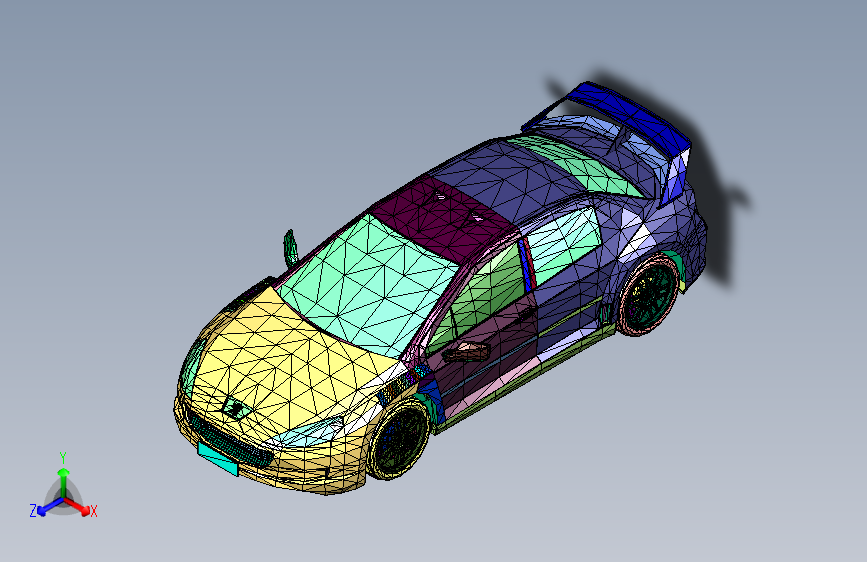Click the blue Z axis of the triad
Viewport: 867px width, 562px height.
coord(48,507)
